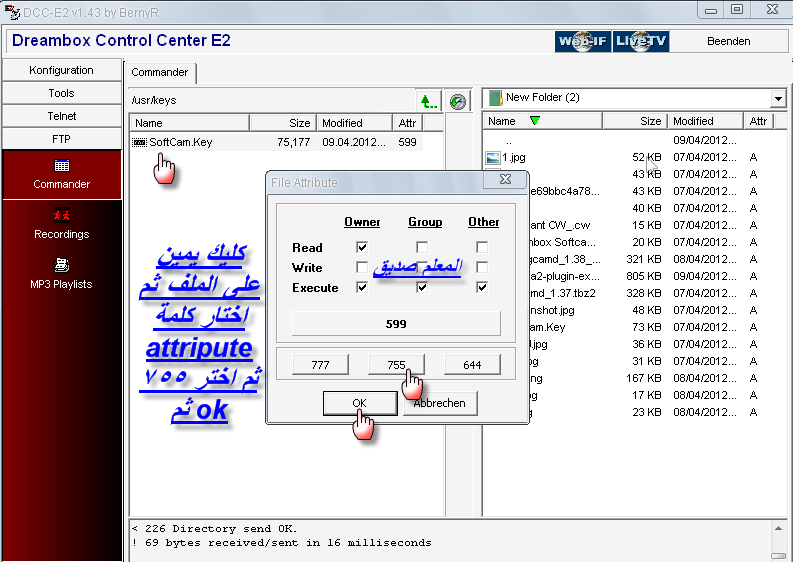
Task: Set permissions to 777
Action: 320,365
